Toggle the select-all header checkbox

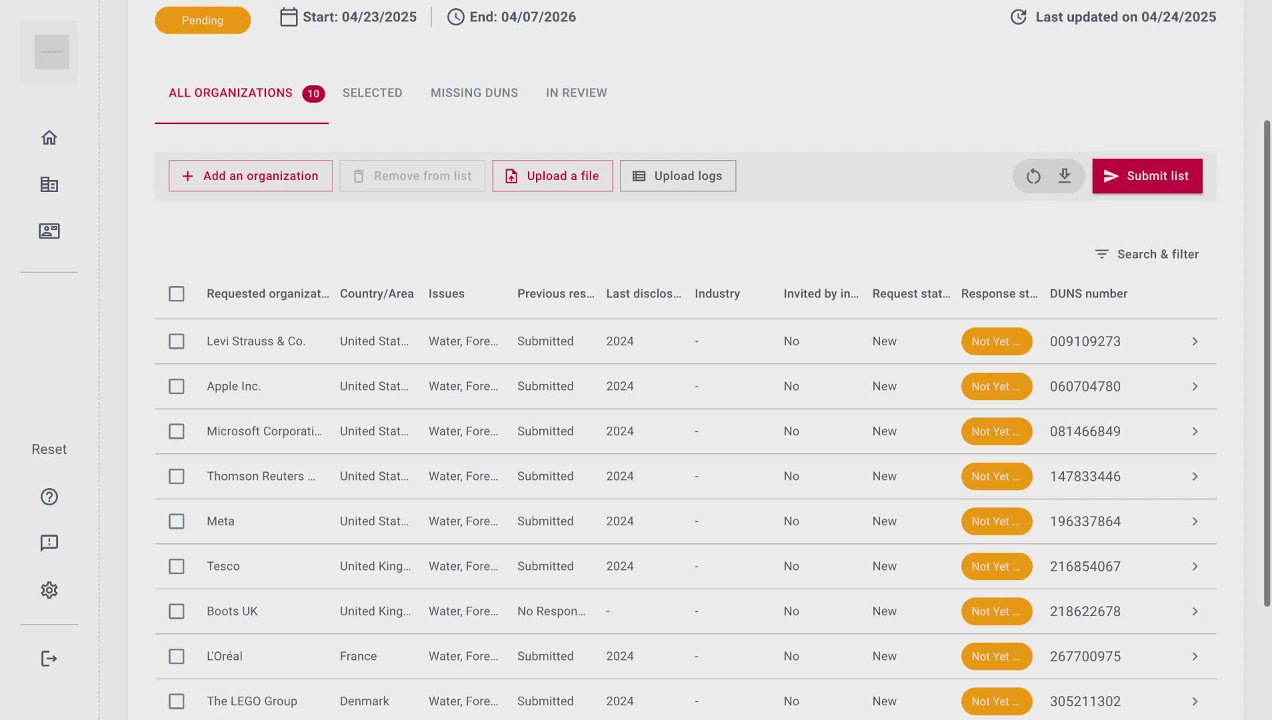pos(177,294)
